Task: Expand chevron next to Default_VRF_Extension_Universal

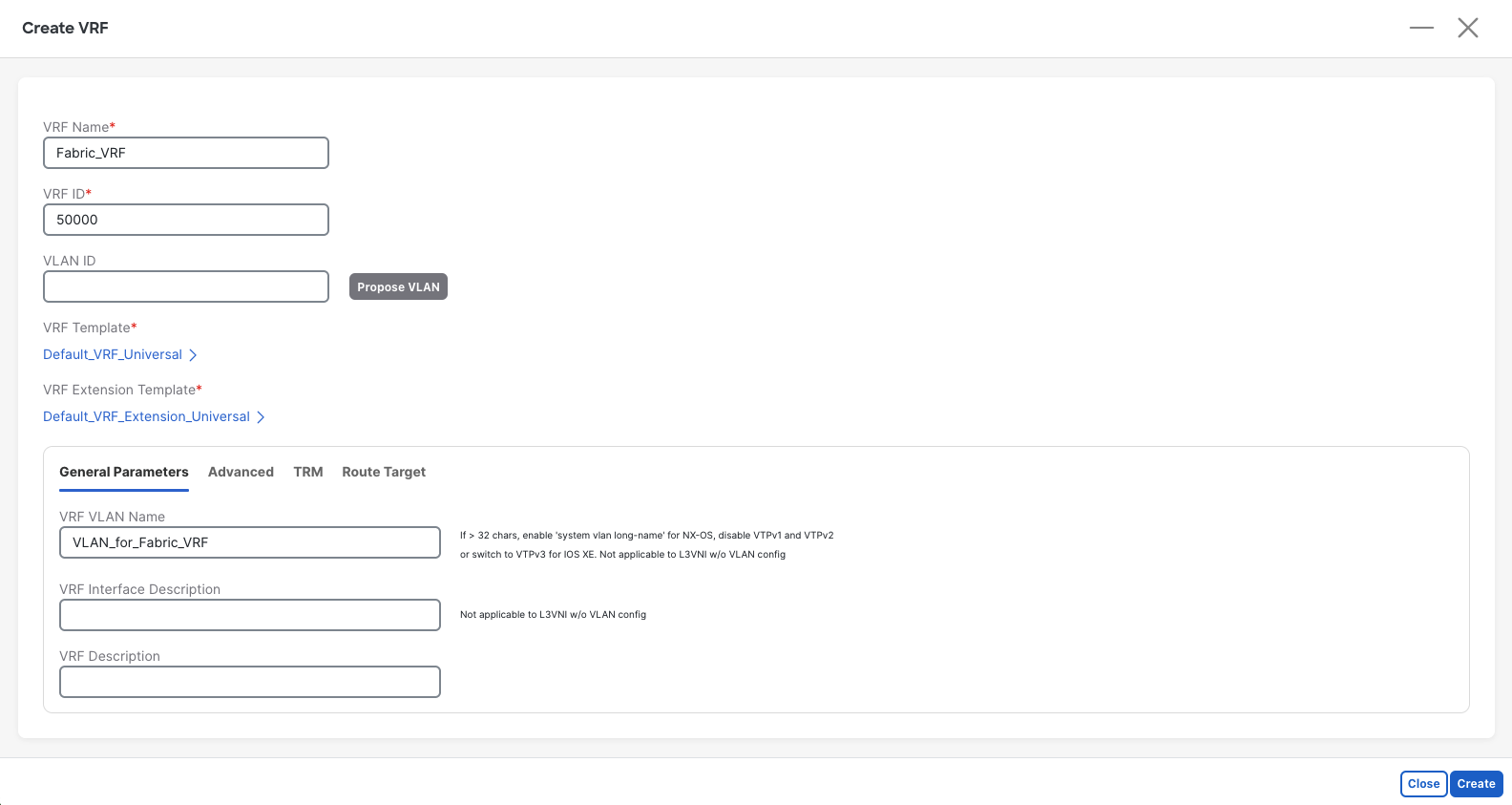Action: [261, 417]
